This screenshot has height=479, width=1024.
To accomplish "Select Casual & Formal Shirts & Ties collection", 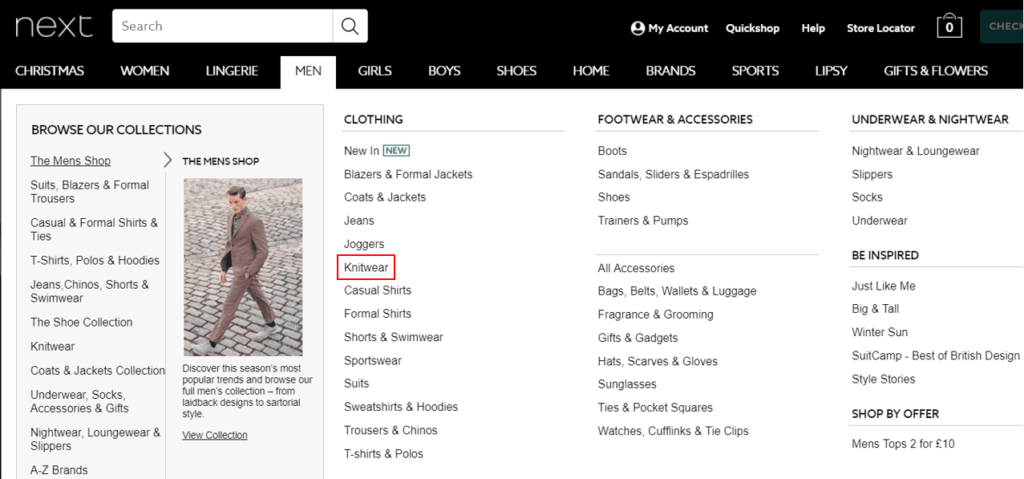I will 94,229.
